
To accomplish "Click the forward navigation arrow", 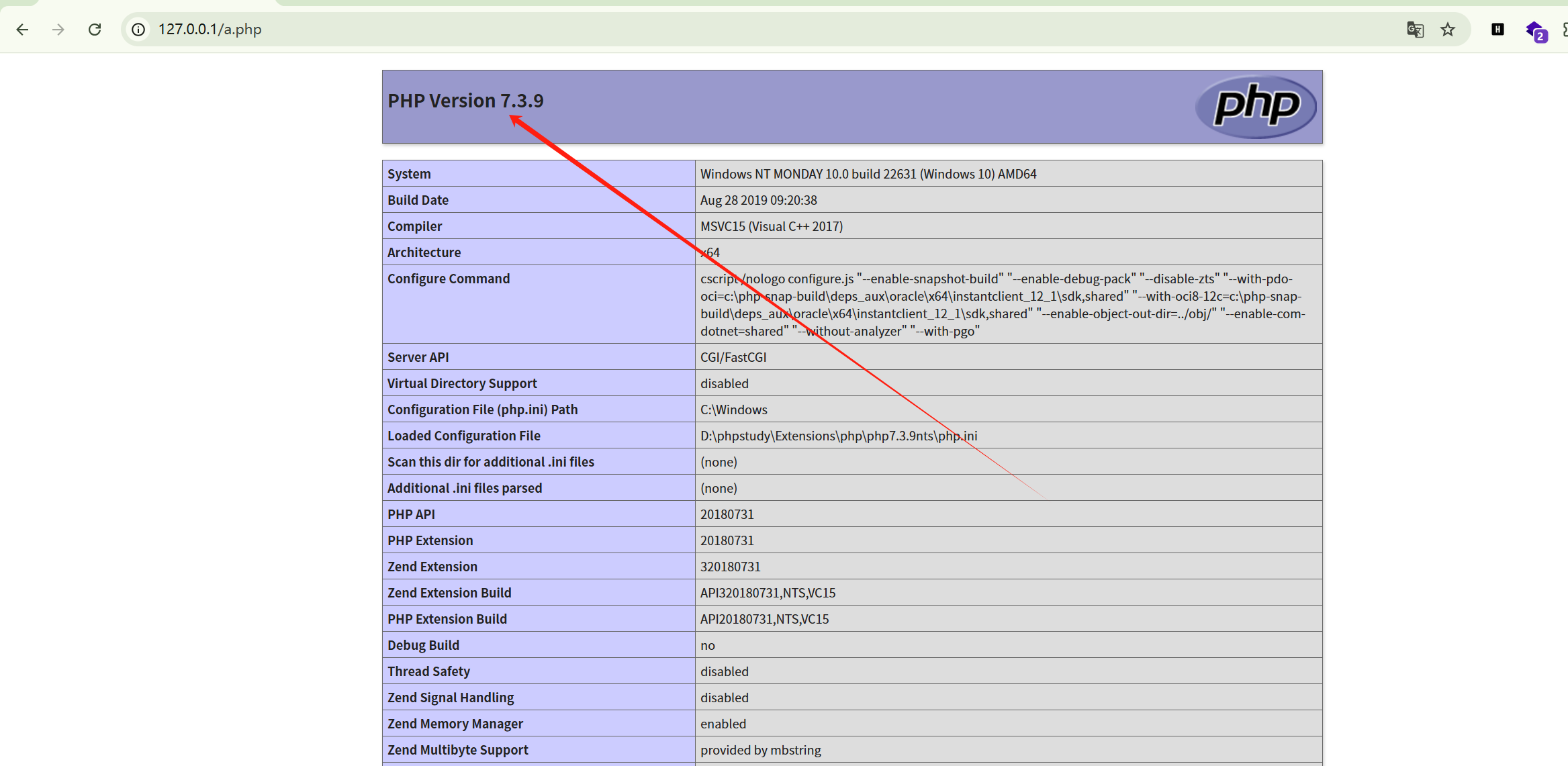I will [x=58, y=30].
